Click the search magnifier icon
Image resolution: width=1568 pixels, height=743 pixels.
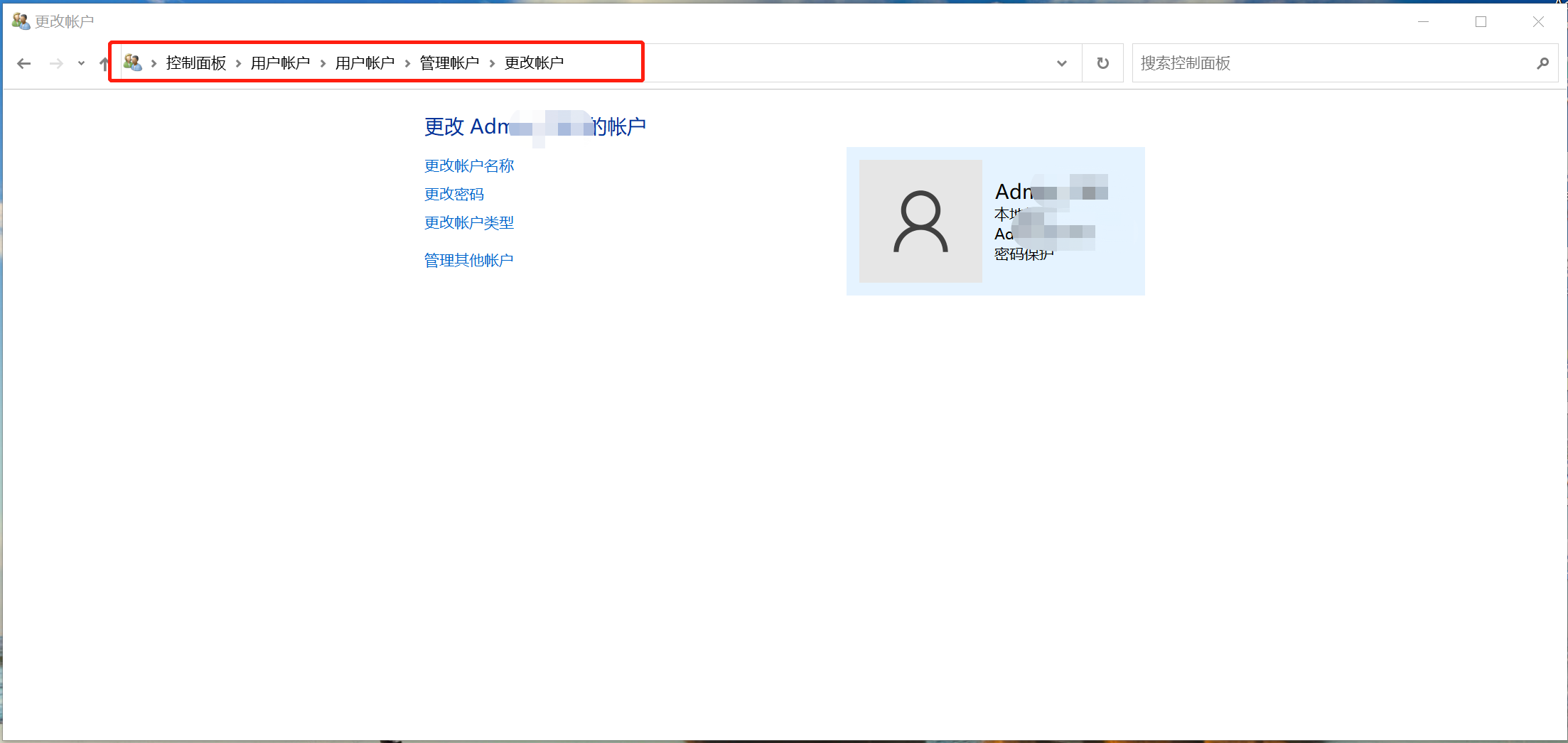pos(1542,63)
